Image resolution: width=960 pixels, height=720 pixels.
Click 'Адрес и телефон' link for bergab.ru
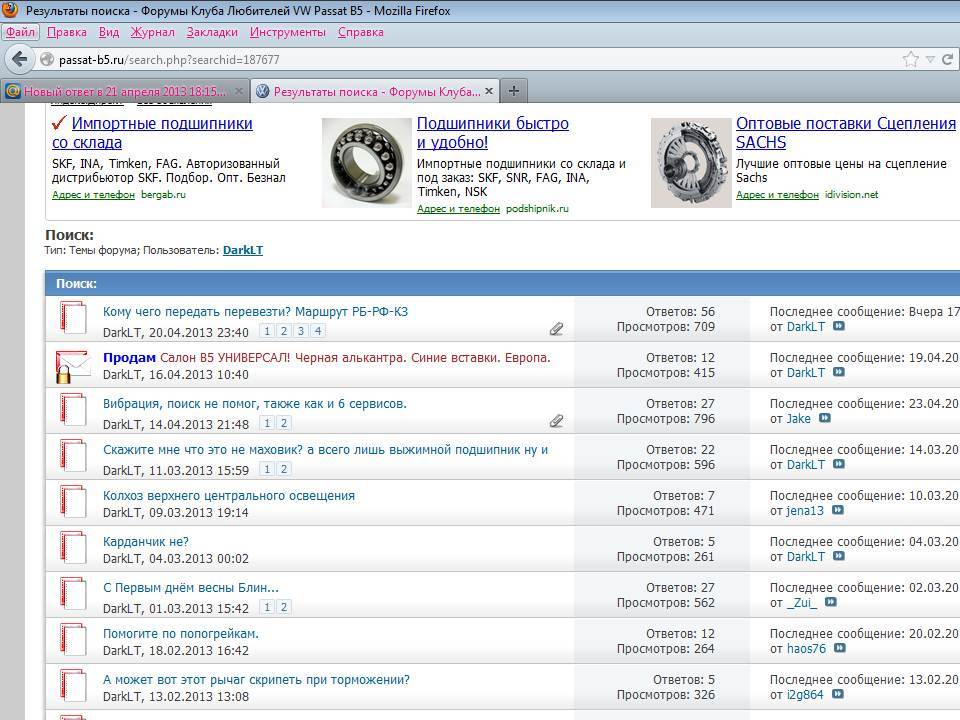click(93, 195)
